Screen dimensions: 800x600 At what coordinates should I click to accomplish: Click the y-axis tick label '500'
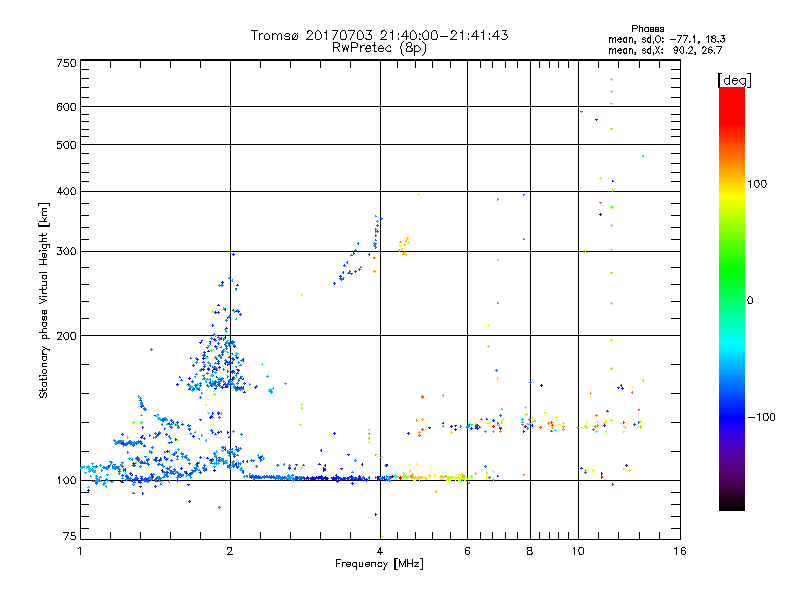coord(66,145)
